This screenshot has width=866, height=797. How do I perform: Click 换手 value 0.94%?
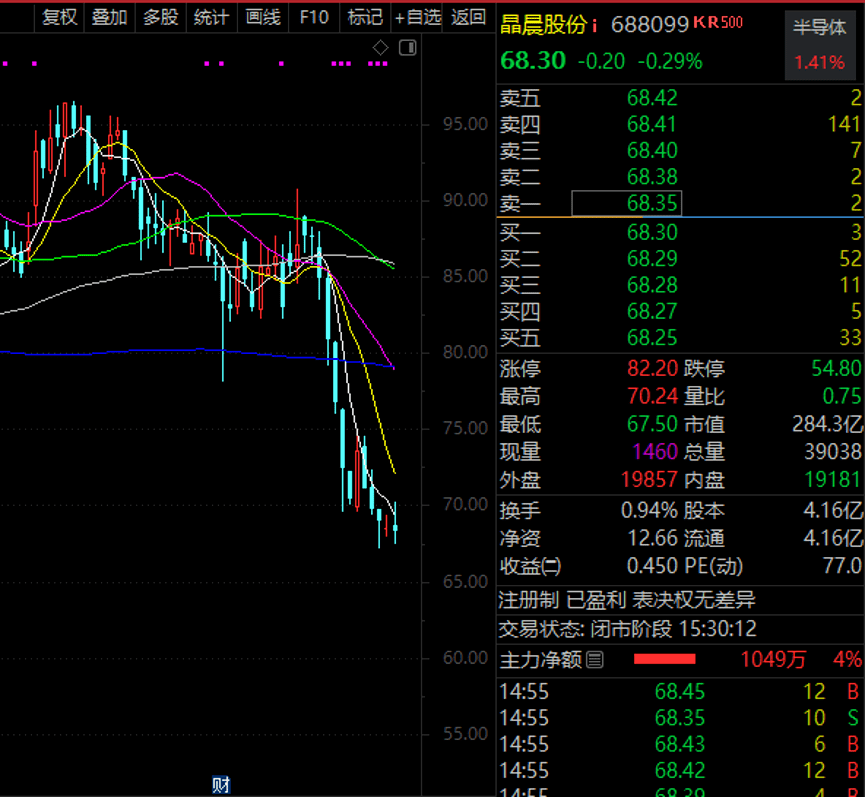650,511
